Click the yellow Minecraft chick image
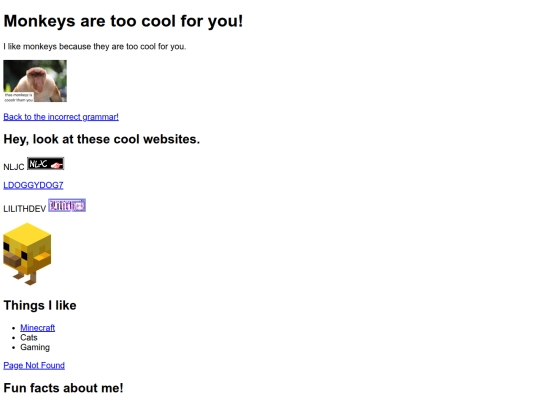 point(27,254)
